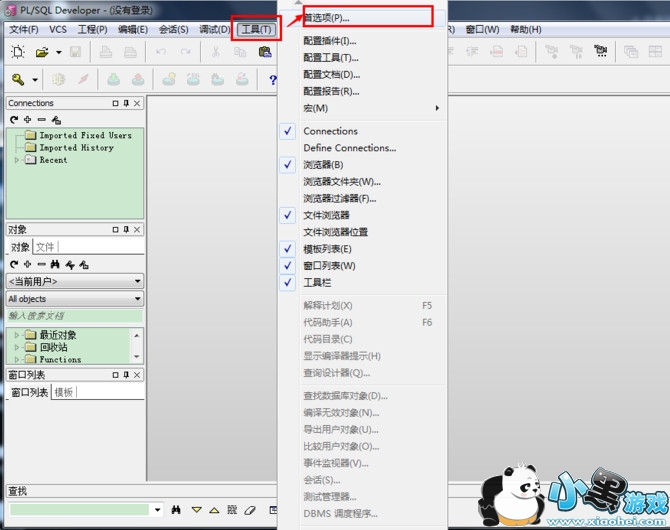This screenshot has width=670, height=530.
Task: Click the Open folder toolbar icon
Action: (x=42, y=52)
